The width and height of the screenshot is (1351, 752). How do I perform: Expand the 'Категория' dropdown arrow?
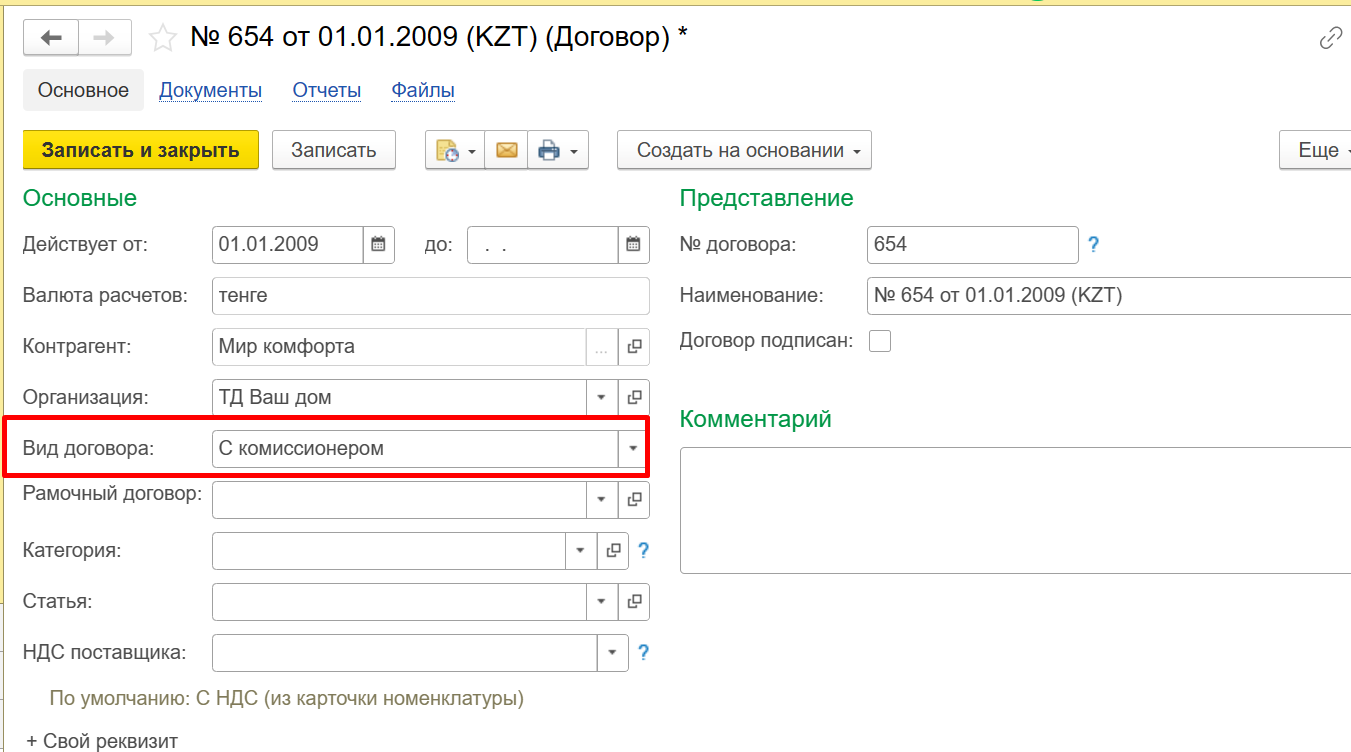[581, 550]
